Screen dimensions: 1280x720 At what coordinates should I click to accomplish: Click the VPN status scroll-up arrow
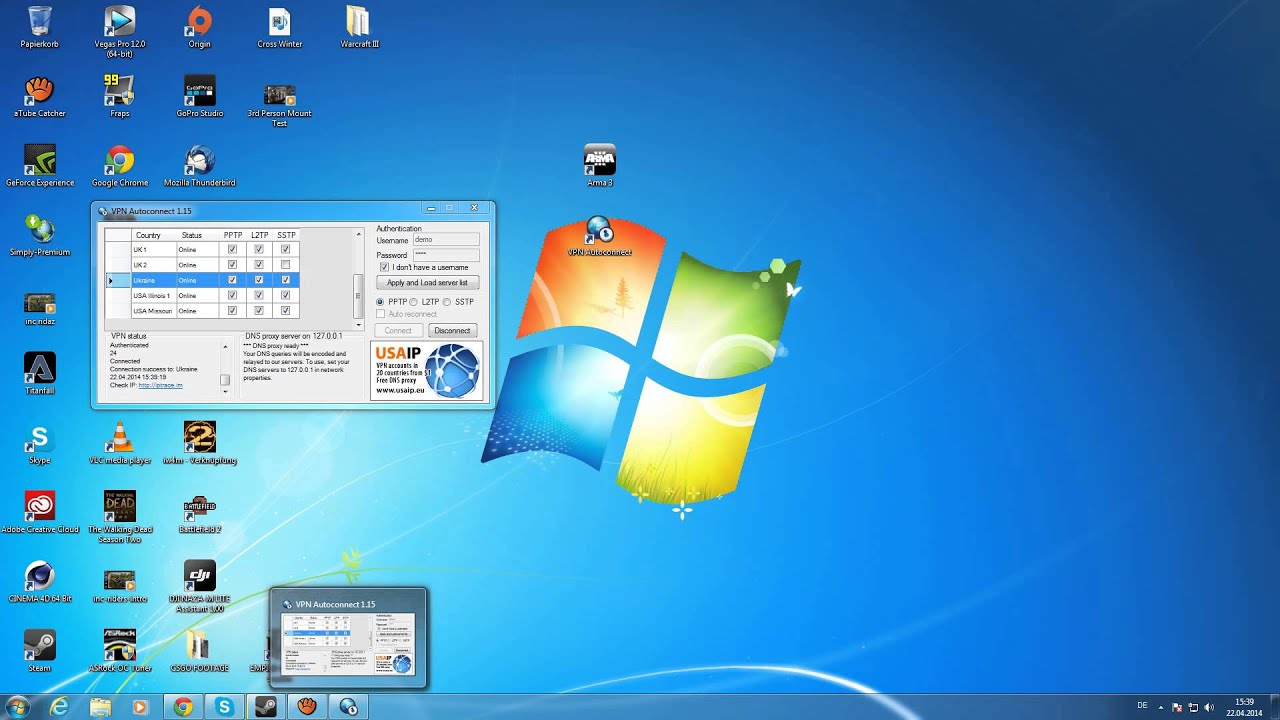coord(225,347)
